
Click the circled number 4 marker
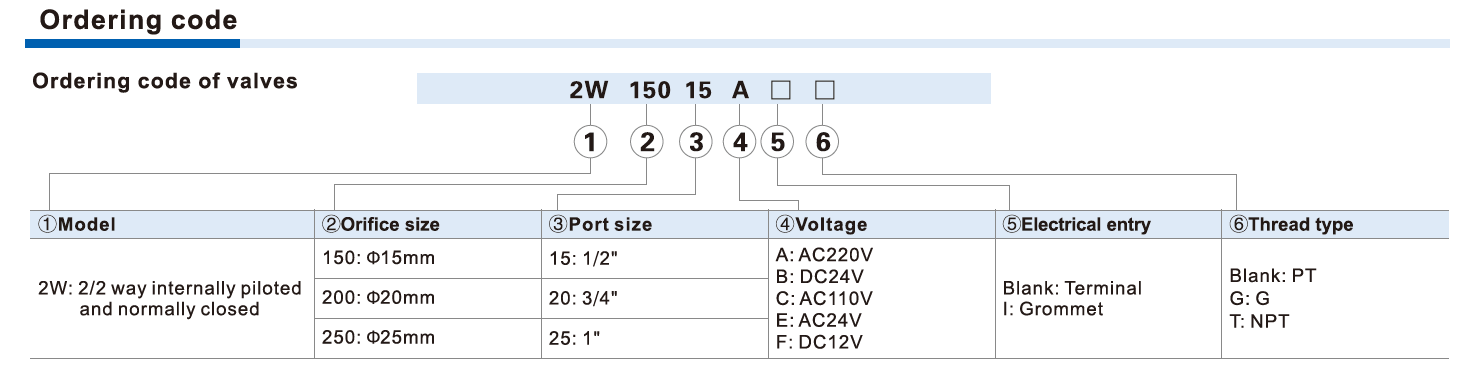tap(740, 143)
